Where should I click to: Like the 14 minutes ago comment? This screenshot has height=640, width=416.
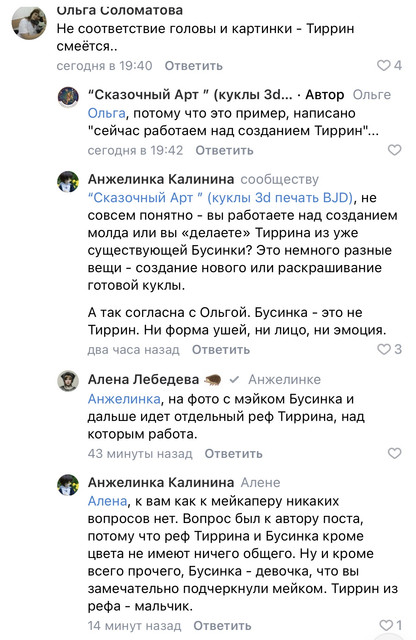386,625
